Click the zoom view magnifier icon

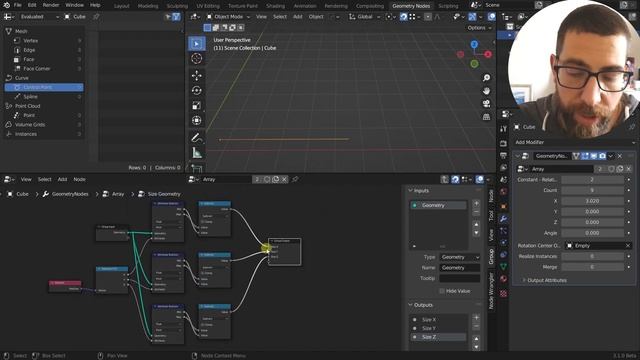pyautogui.click(x=486, y=78)
